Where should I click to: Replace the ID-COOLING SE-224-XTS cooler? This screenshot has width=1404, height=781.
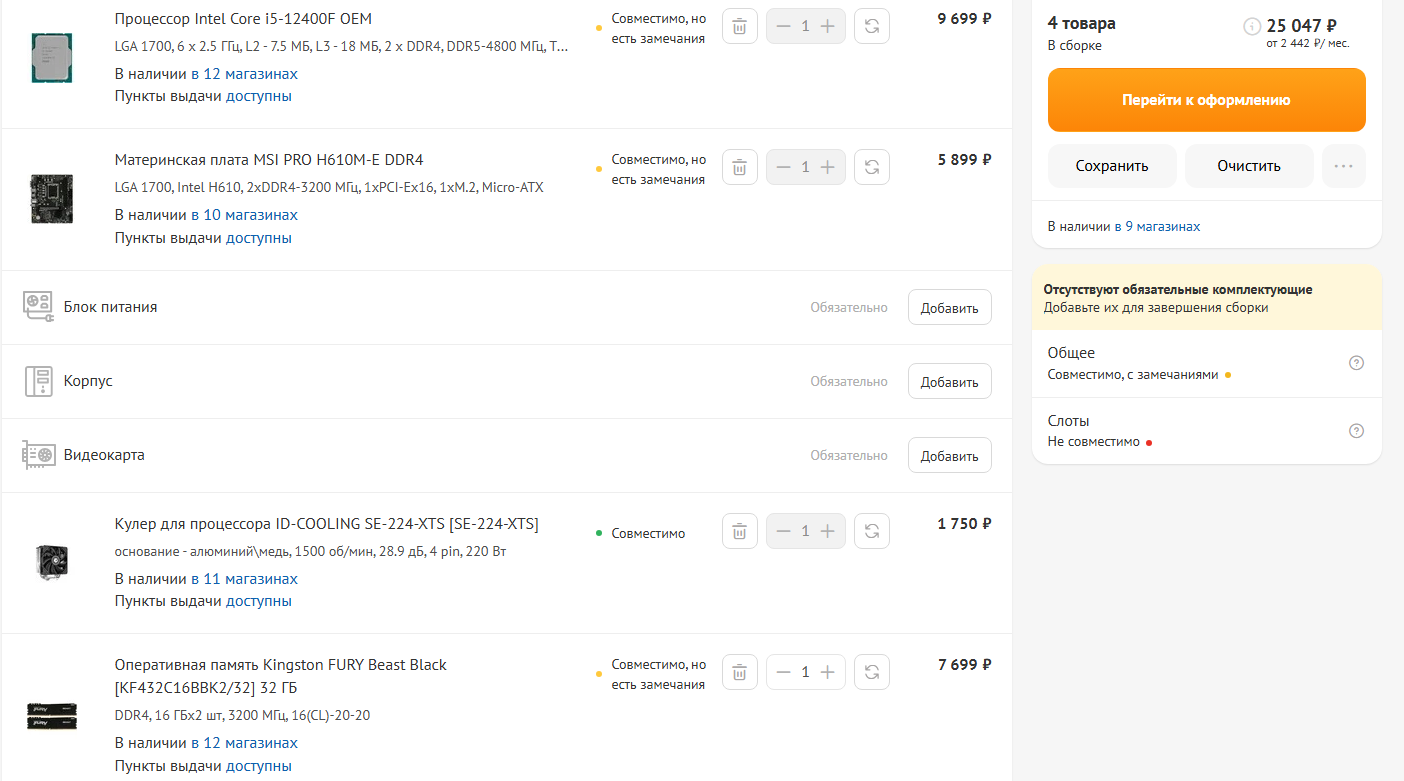pos(872,531)
